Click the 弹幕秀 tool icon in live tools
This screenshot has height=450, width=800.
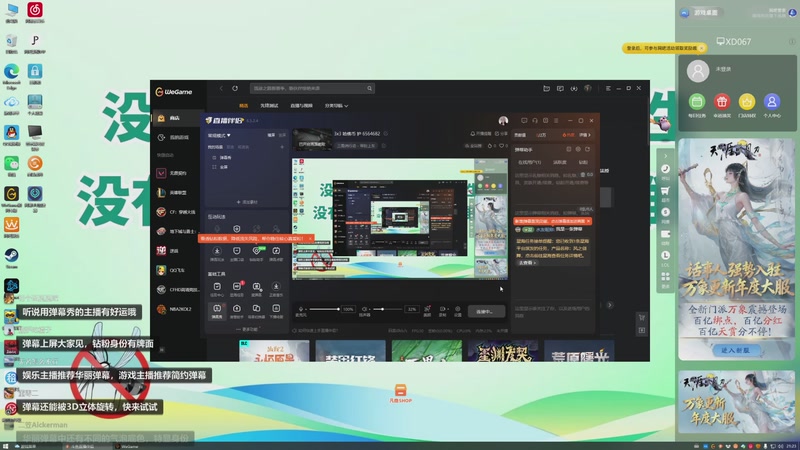tap(217, 310)
